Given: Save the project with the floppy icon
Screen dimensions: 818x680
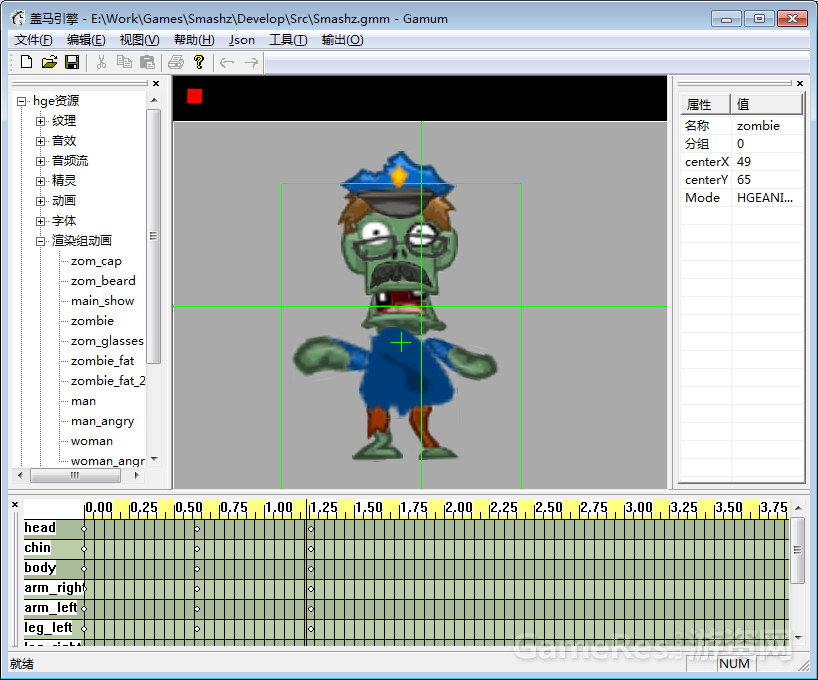Looking at the screenshot, I should pyautogui.click(x=72, y=62).
